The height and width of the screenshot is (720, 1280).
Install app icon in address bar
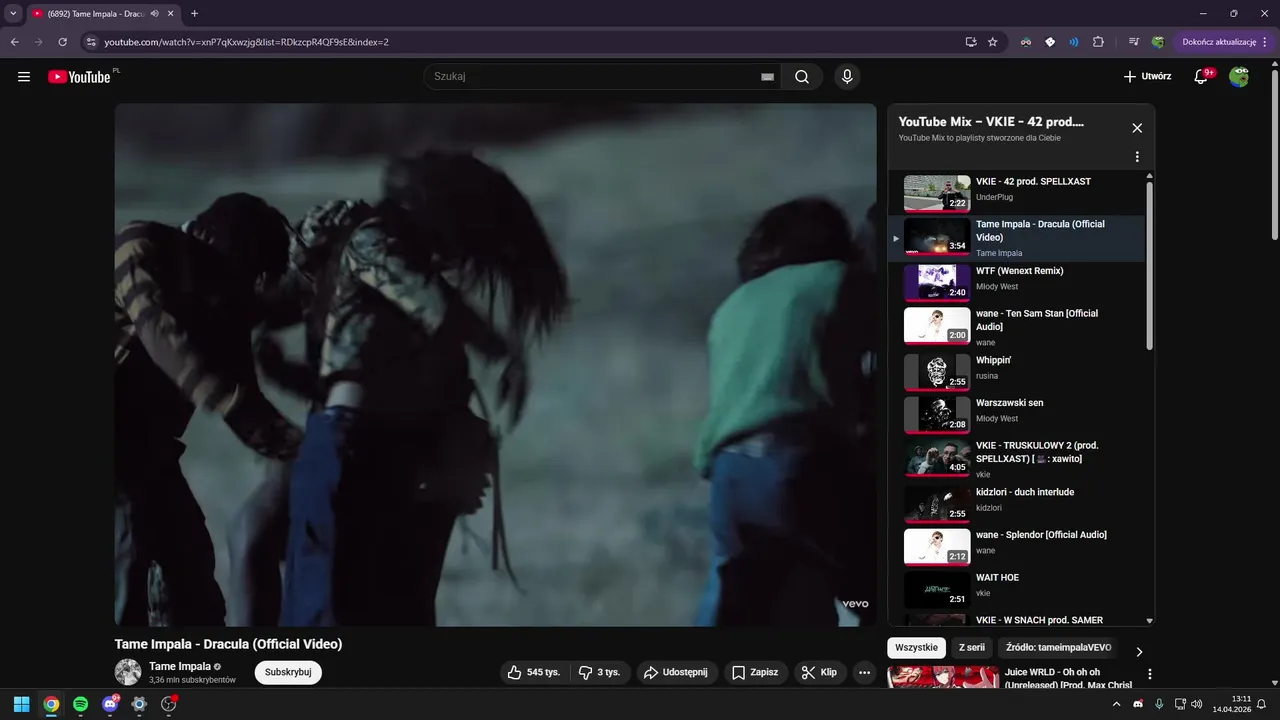click(971, 42)
